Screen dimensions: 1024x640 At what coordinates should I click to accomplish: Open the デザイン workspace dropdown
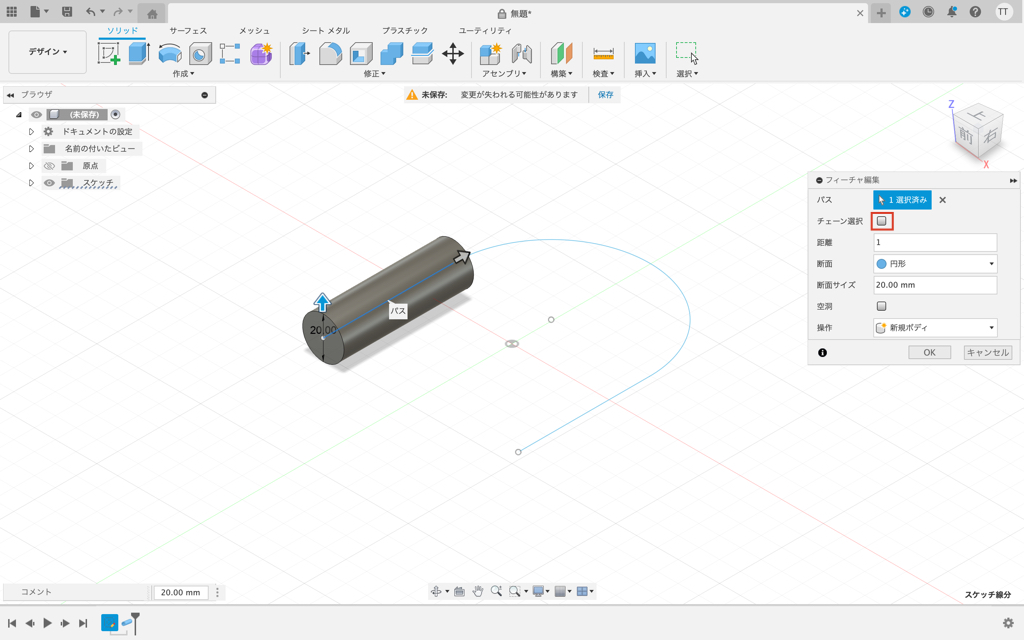(47, 52)
